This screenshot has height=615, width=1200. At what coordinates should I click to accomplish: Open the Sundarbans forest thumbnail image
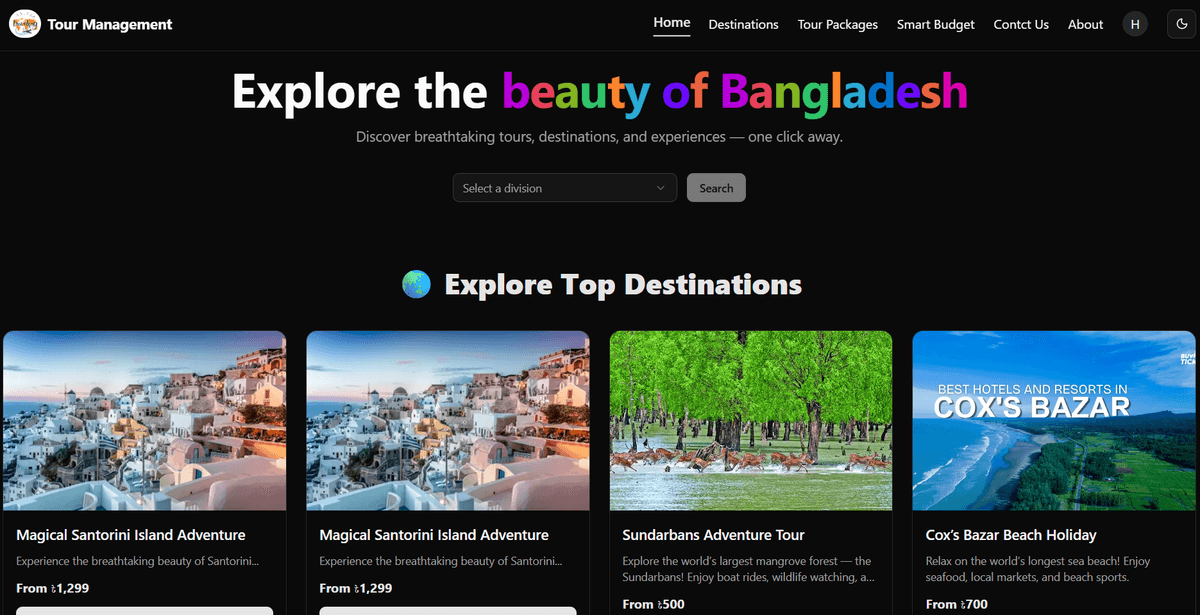[x=751, y=421]
